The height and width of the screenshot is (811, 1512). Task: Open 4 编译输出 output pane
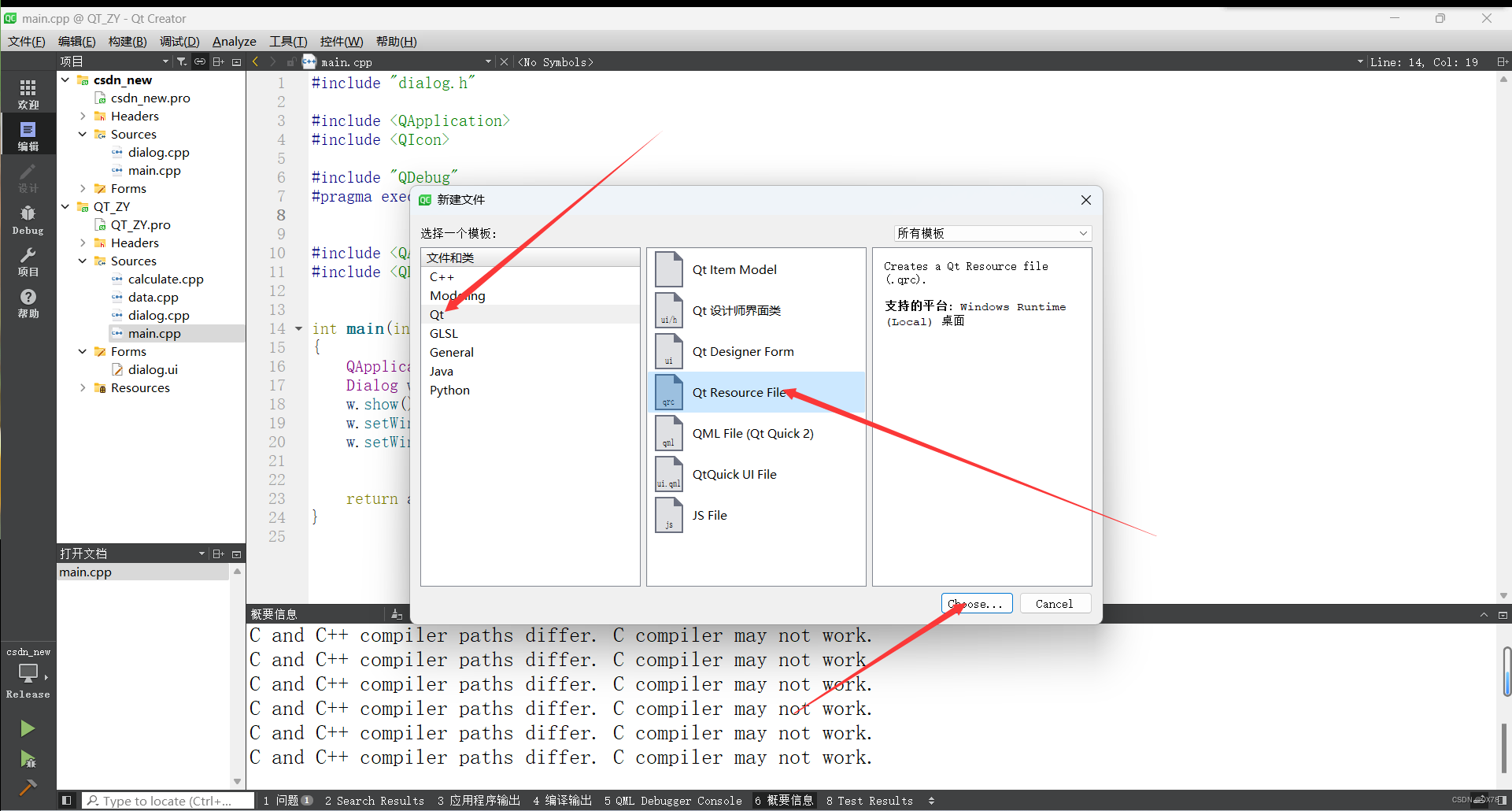pos(562,800)
